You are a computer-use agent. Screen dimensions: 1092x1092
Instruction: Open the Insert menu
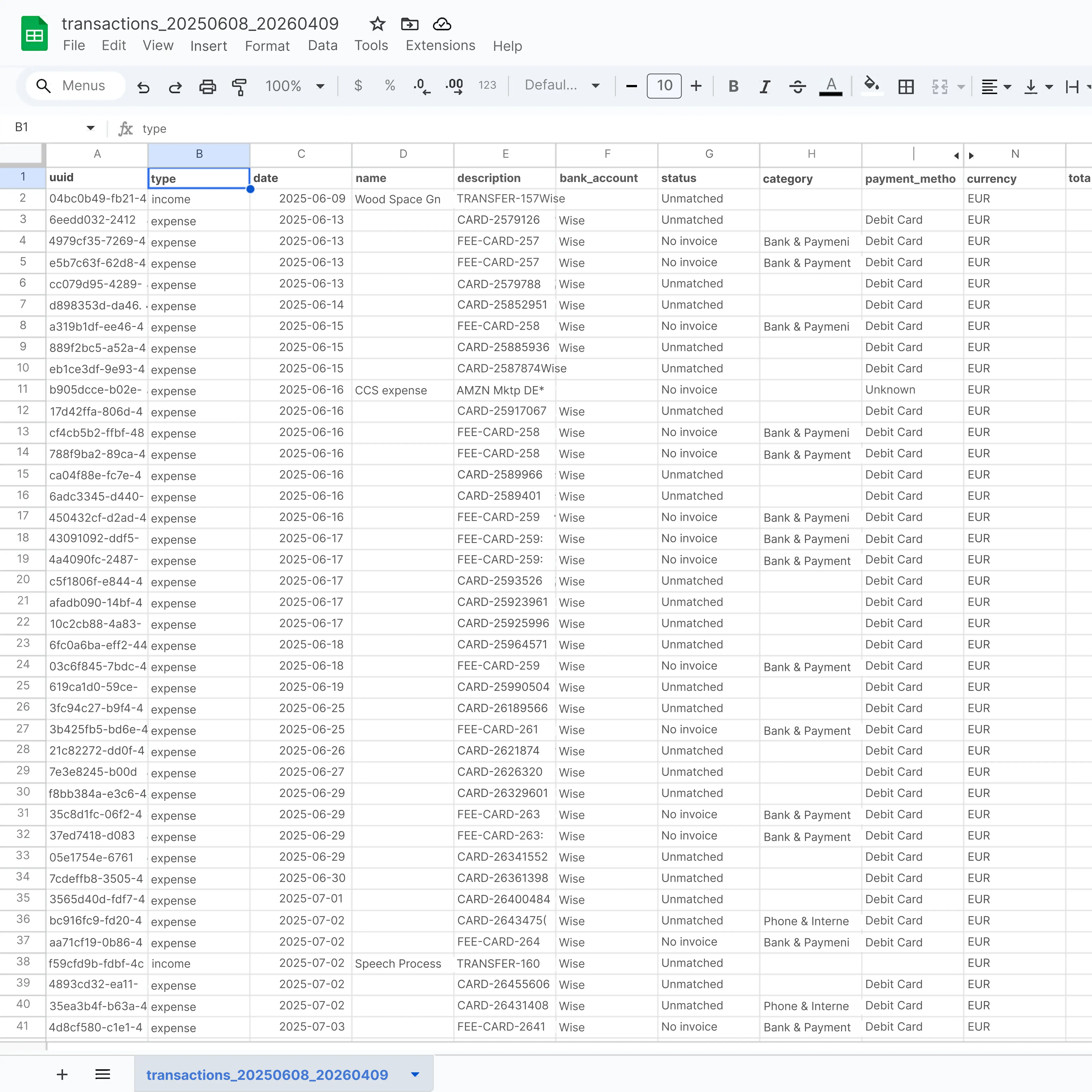(208, 46)
